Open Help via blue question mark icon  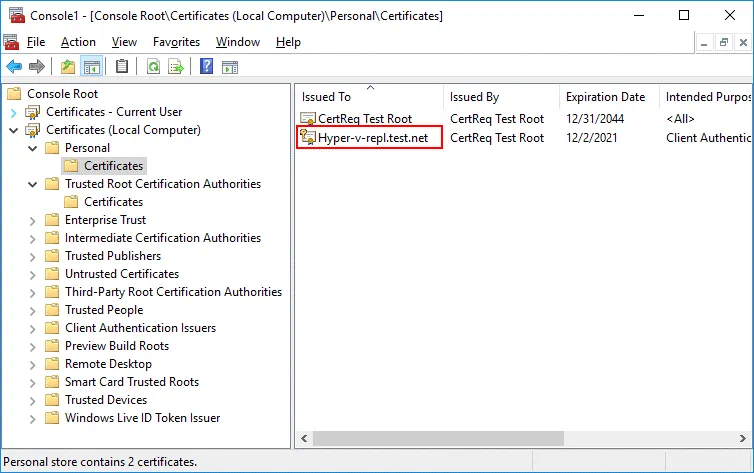click(206, 67)
